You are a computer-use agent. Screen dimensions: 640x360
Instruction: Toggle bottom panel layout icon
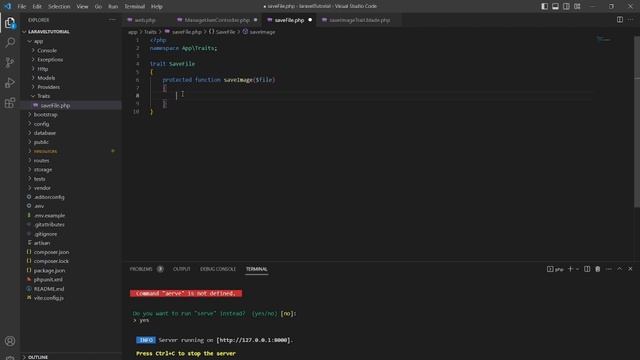tap(556, 6)
